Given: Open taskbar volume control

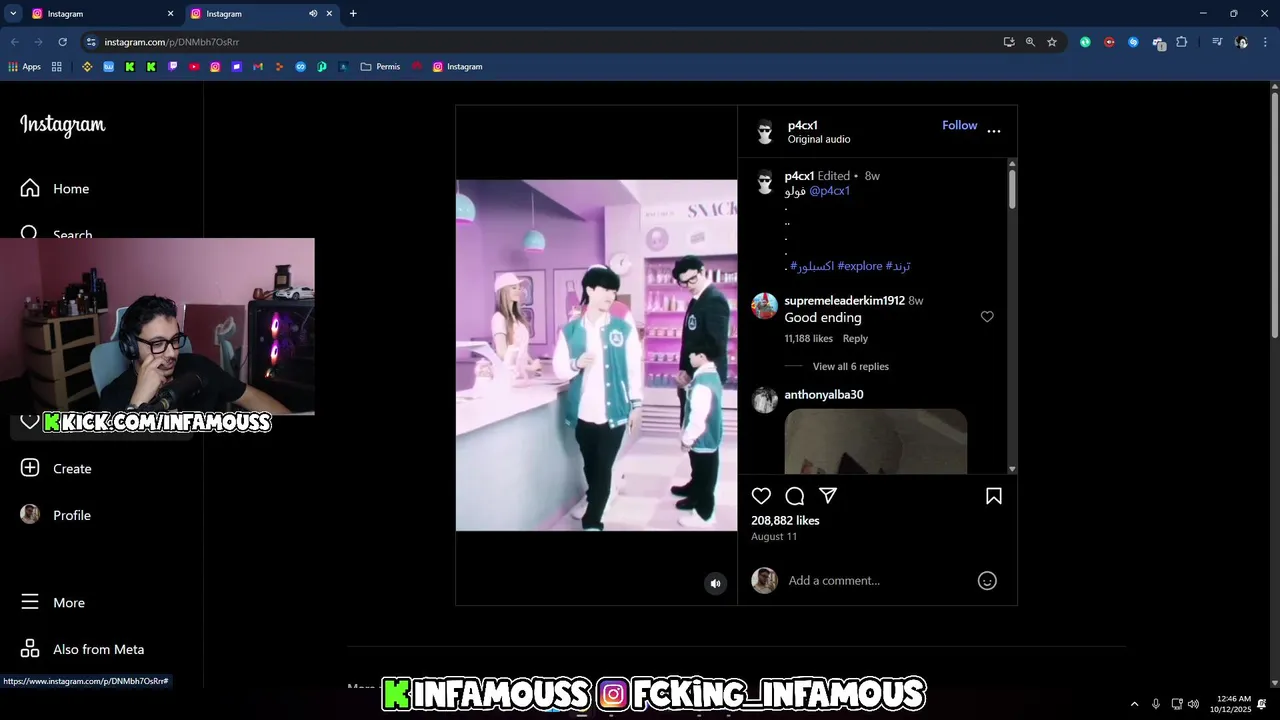Looking at the screenshot, I should coord(1194,704).
